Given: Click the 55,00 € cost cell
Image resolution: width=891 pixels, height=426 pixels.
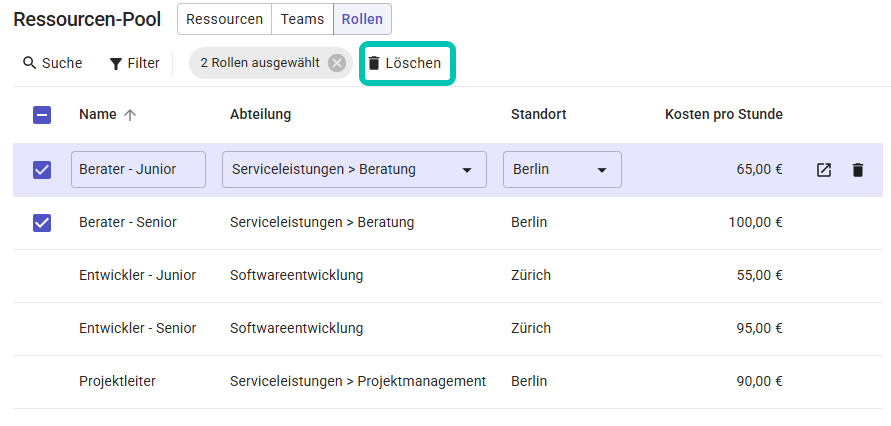Looking at the screenshot, I should [x=759, y=275].
